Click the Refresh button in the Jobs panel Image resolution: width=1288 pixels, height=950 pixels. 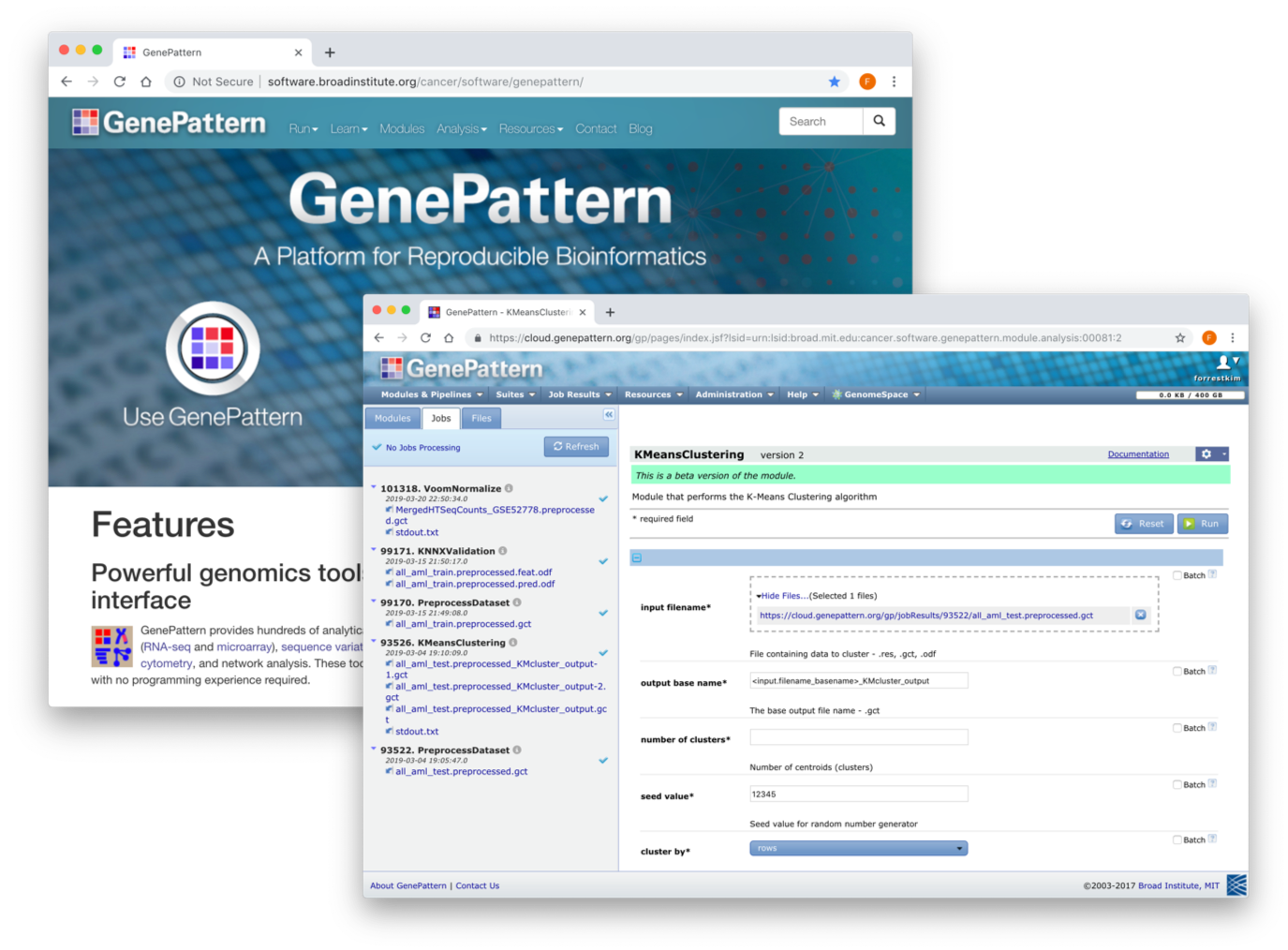coord(576,447)
